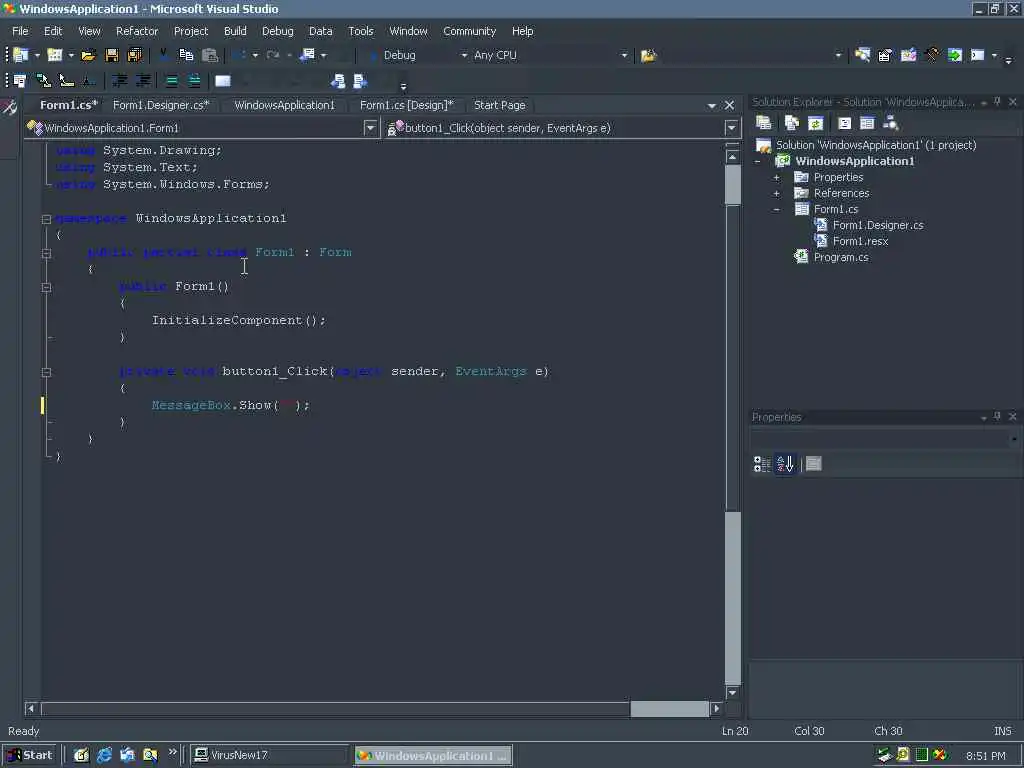The width and height of the screenshot is (1024, 768).
Task: Click the Open File folder icon
Action: click(x=88, y=56)
